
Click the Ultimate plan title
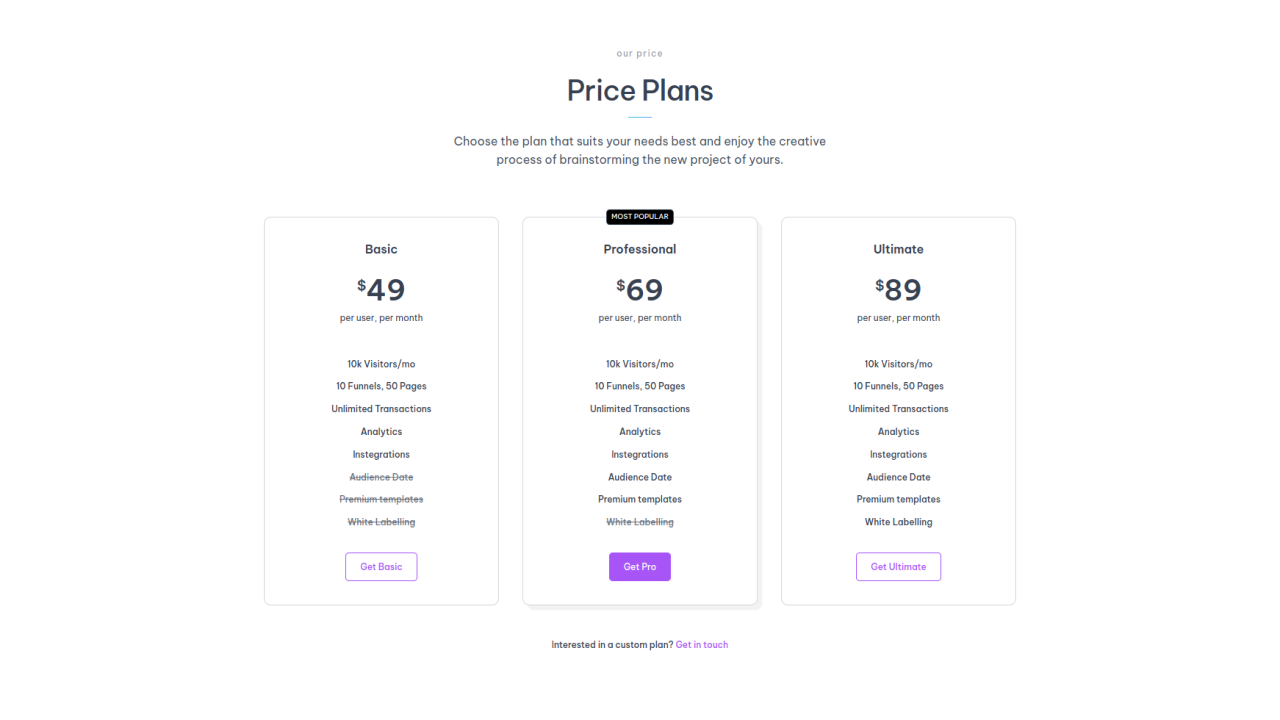898,249
